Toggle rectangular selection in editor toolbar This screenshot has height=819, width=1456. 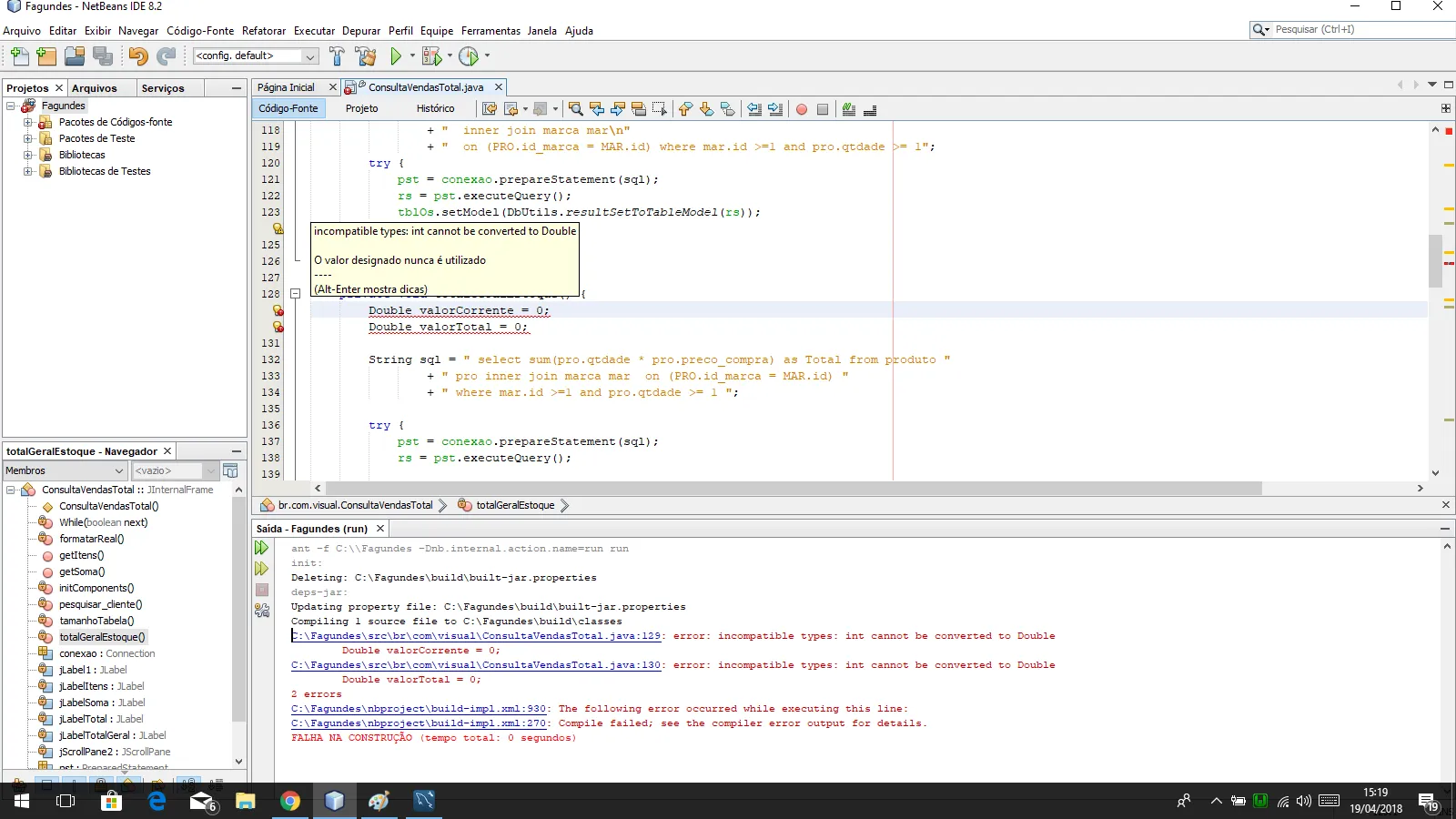[660, 109]
